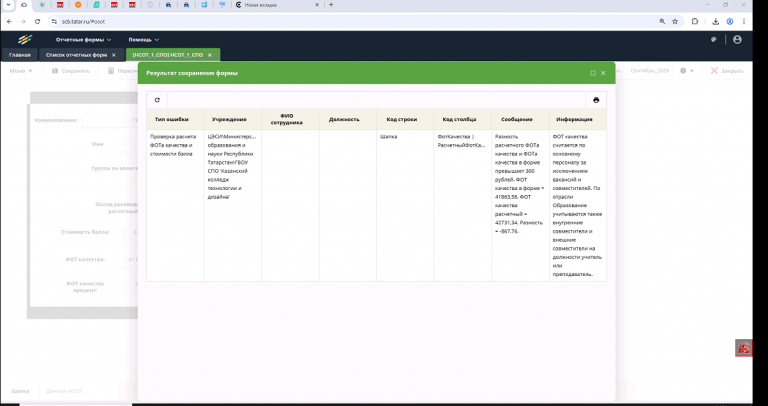Reload the scb.tatar.ru page
This screenshot has height=406, width=768.
[x=37, y=22]
